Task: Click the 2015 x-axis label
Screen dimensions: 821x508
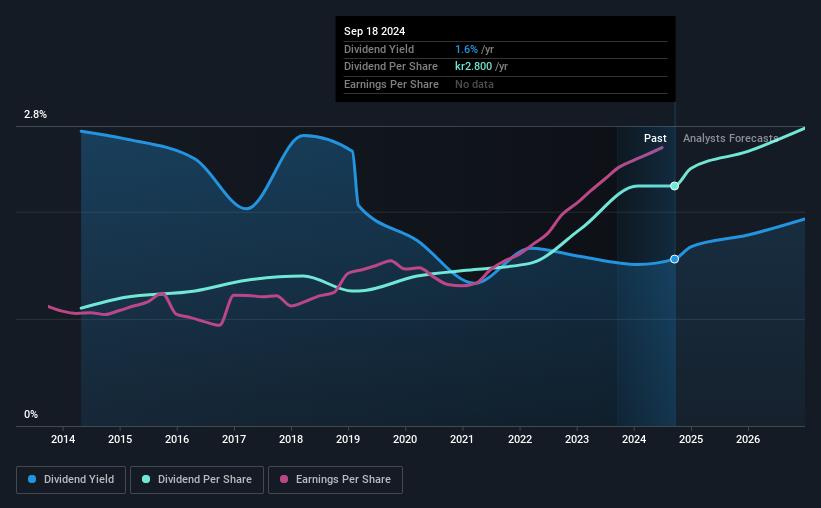Action: tap(120, 439)
